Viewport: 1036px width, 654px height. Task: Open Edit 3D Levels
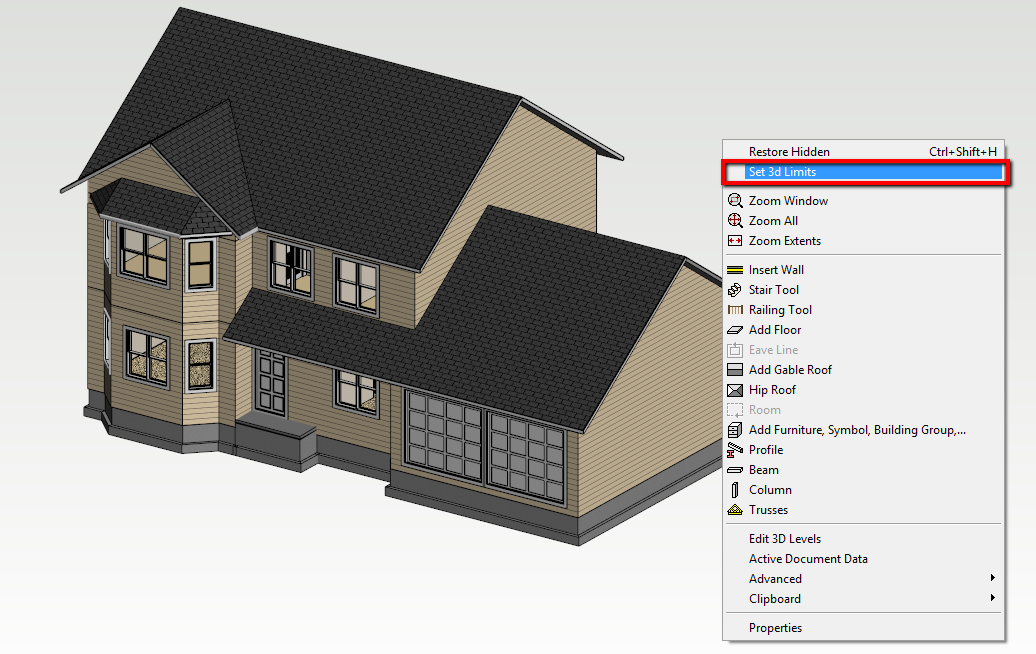pos(784,539)
